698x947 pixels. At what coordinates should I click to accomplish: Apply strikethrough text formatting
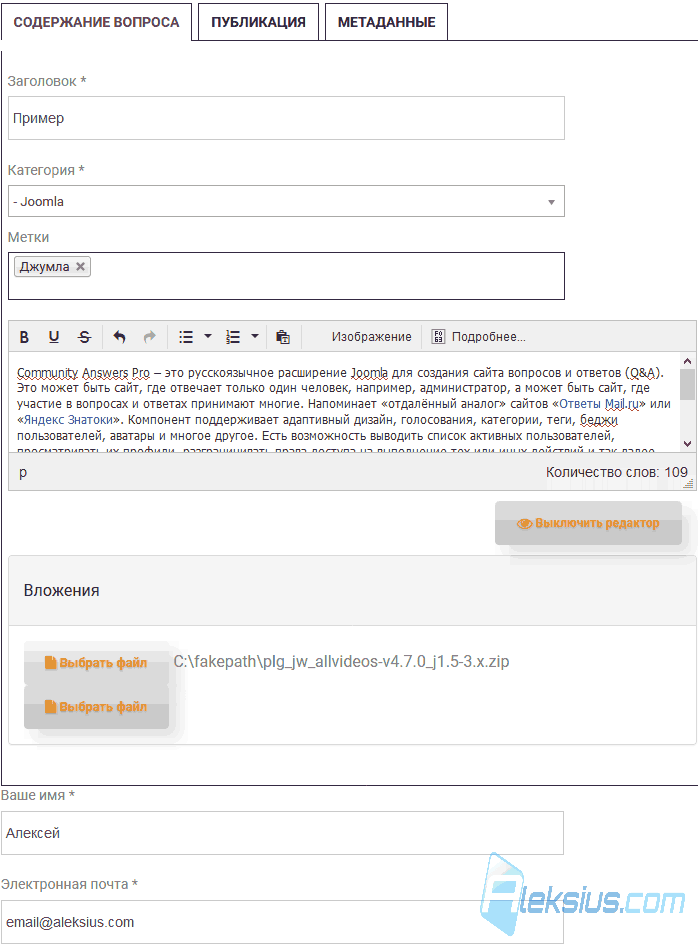coord(85,337)
